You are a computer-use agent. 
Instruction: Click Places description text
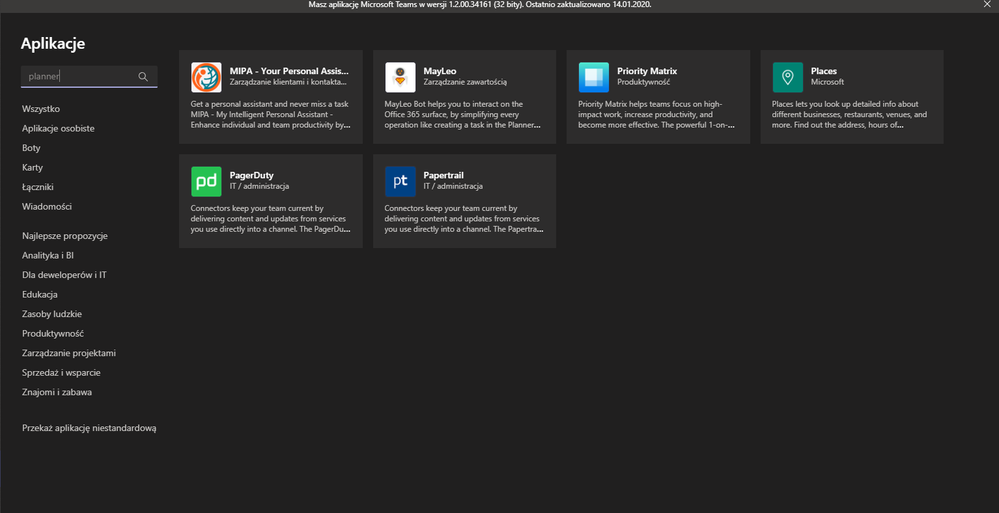[x=849, y=115]
